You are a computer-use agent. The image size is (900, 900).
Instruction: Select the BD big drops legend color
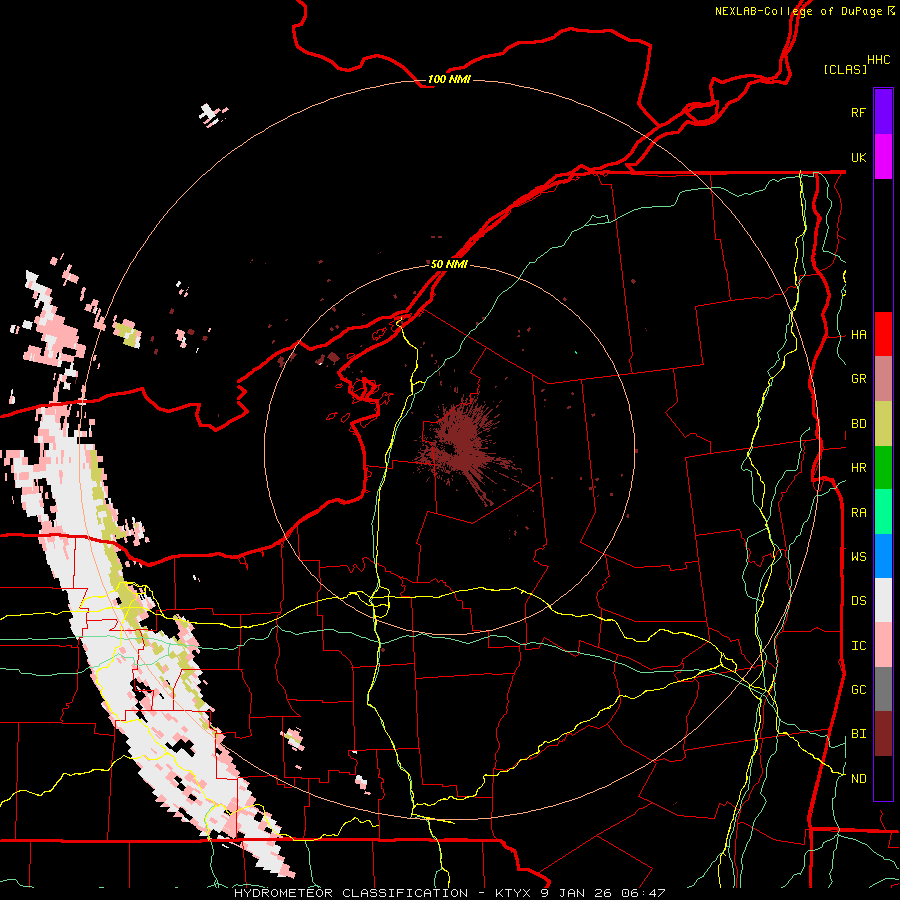pyautogui.click(x=883, y=424)
